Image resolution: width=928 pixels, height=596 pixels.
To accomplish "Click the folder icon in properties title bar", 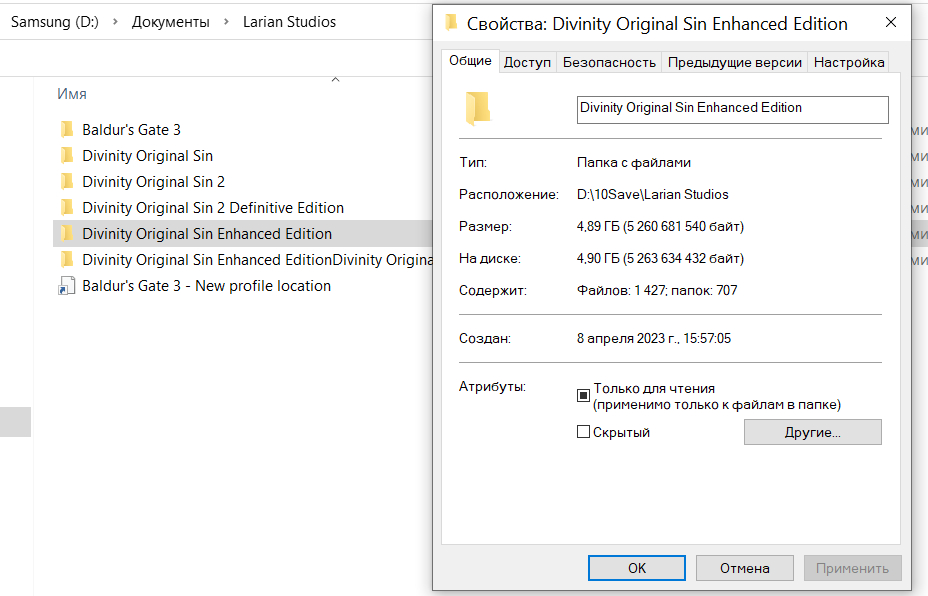I will tap(452, 23).
